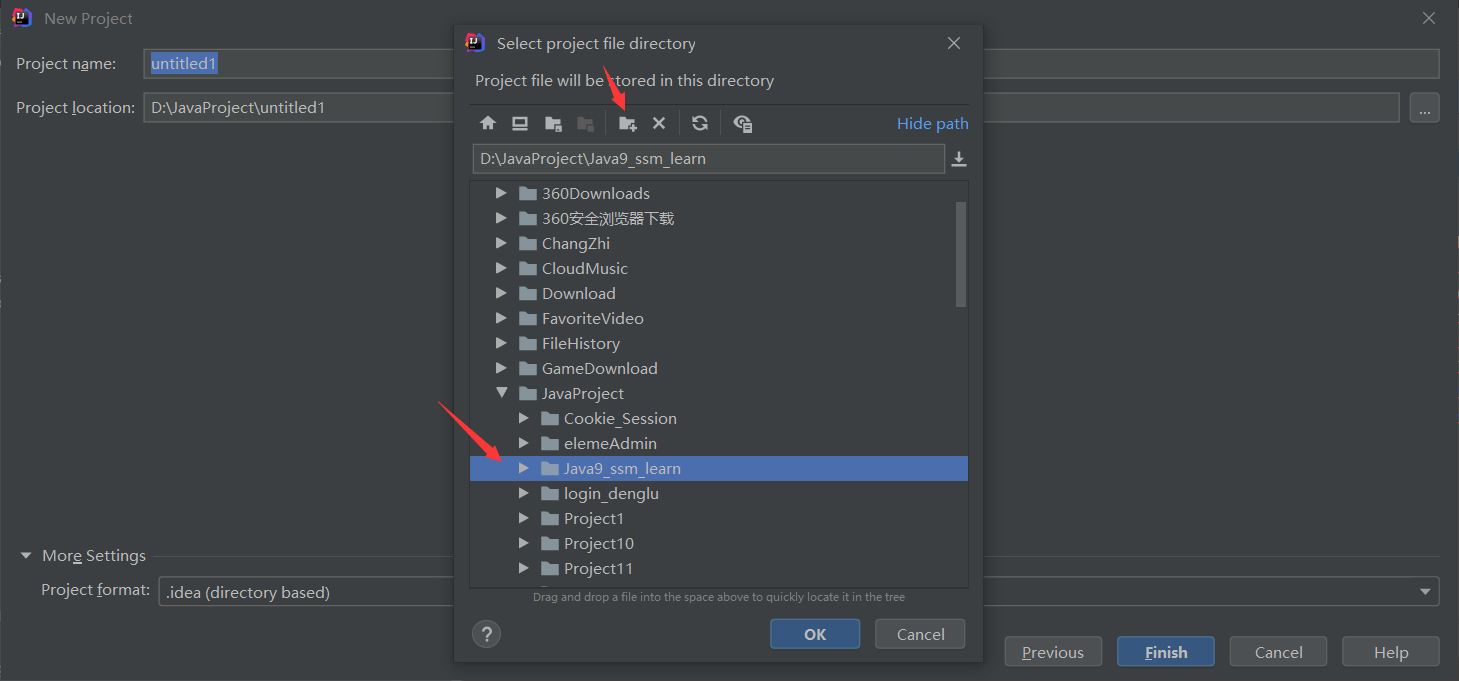Refresh the directory tree
The height and width of the screenshot is (681, 1459).
700,123
